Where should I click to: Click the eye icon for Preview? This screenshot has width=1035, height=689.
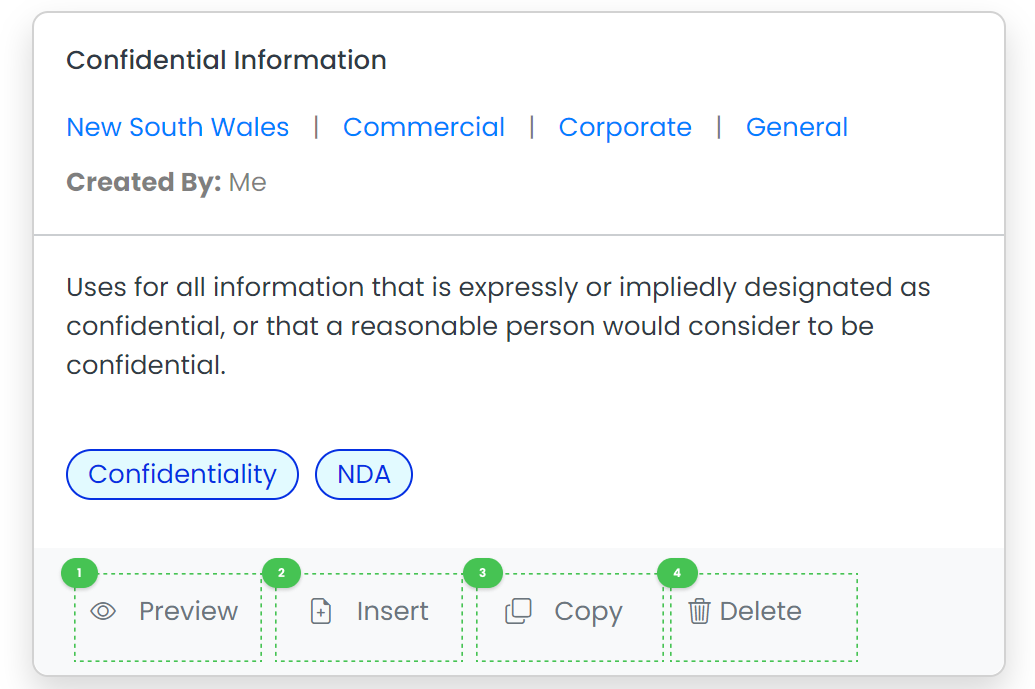click(103, 612)
